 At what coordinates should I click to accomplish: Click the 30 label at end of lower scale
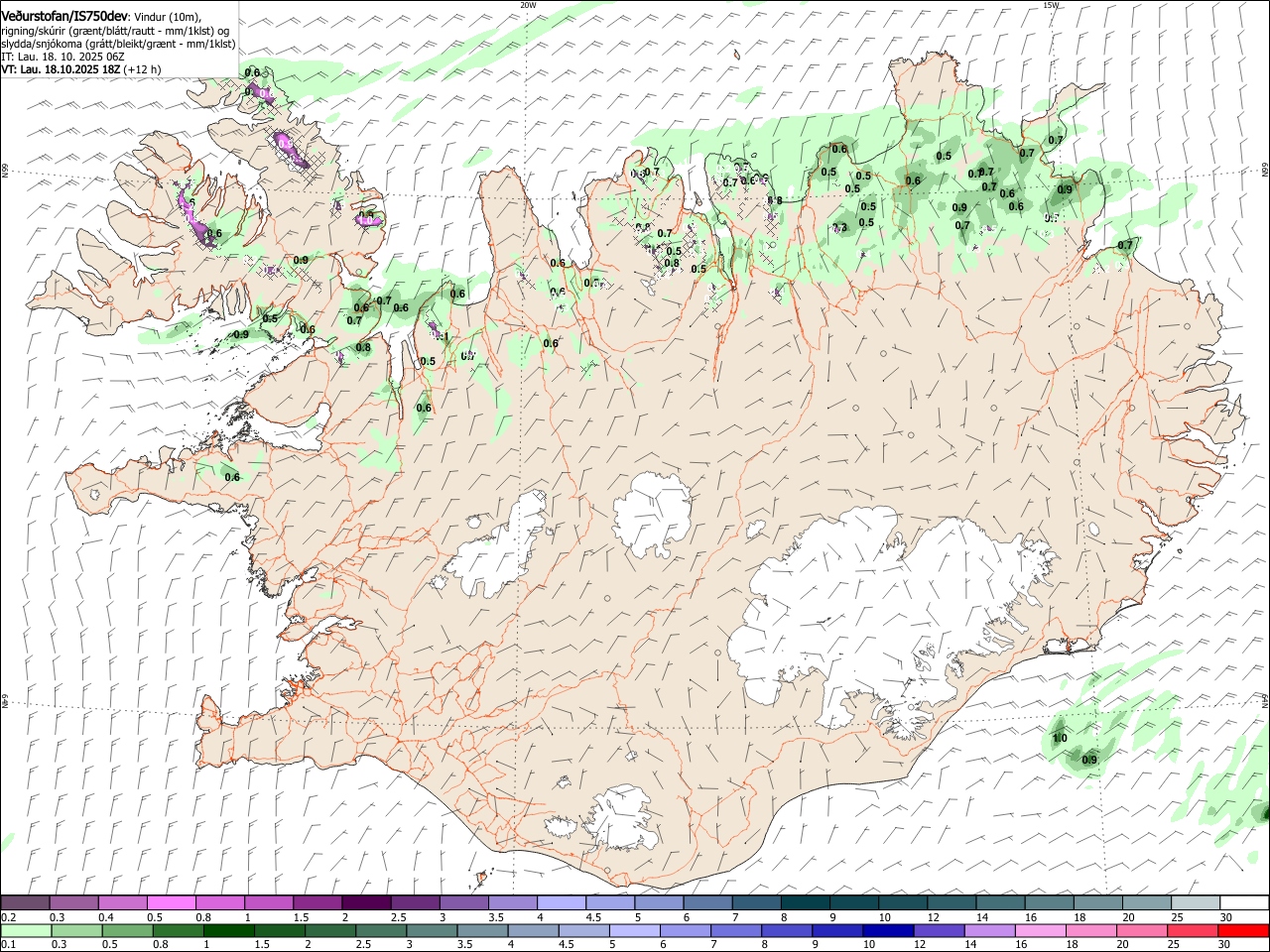click(1223, 945)
